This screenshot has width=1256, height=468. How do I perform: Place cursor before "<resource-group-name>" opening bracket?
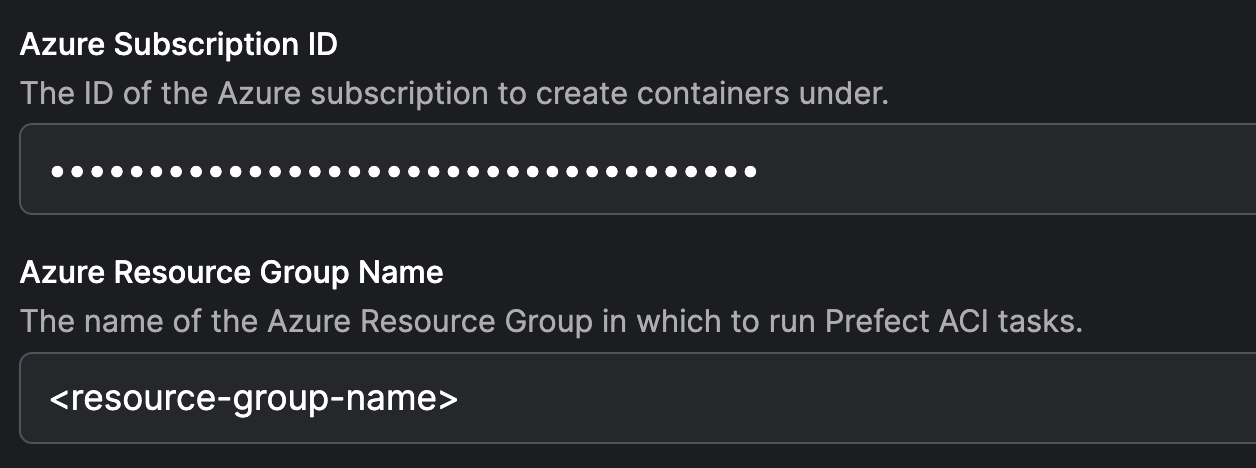[x=49, y=399]
